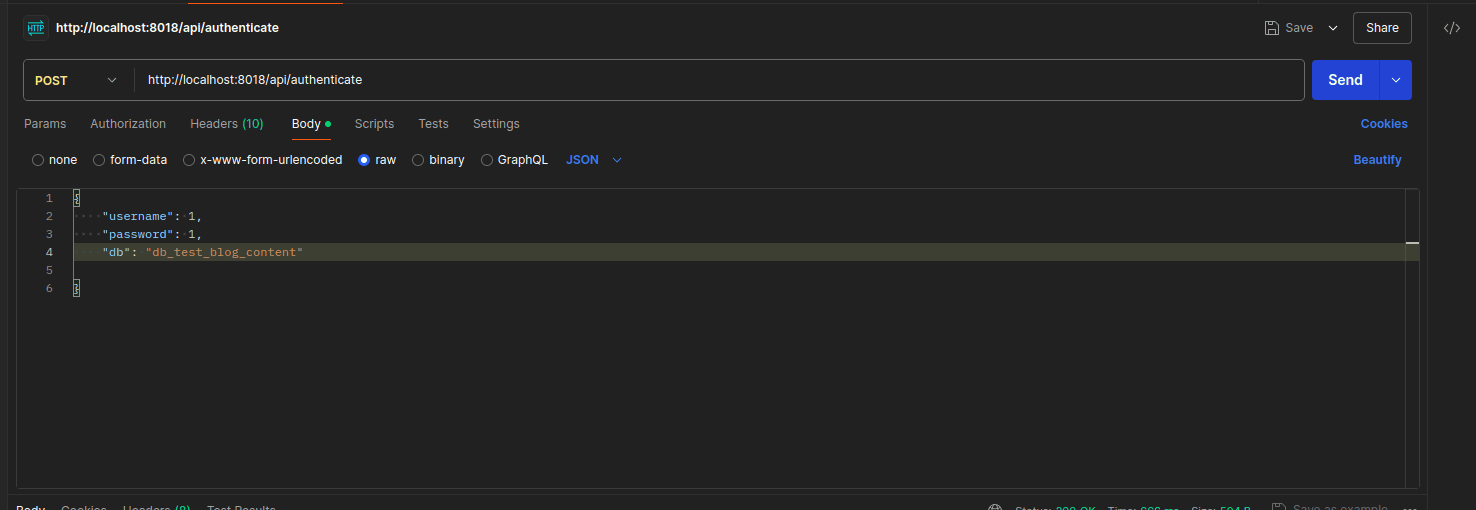The image size is (1476, 510).
Task: Click the HTTP request icon beside the title
Action: [x=36, y=28]
